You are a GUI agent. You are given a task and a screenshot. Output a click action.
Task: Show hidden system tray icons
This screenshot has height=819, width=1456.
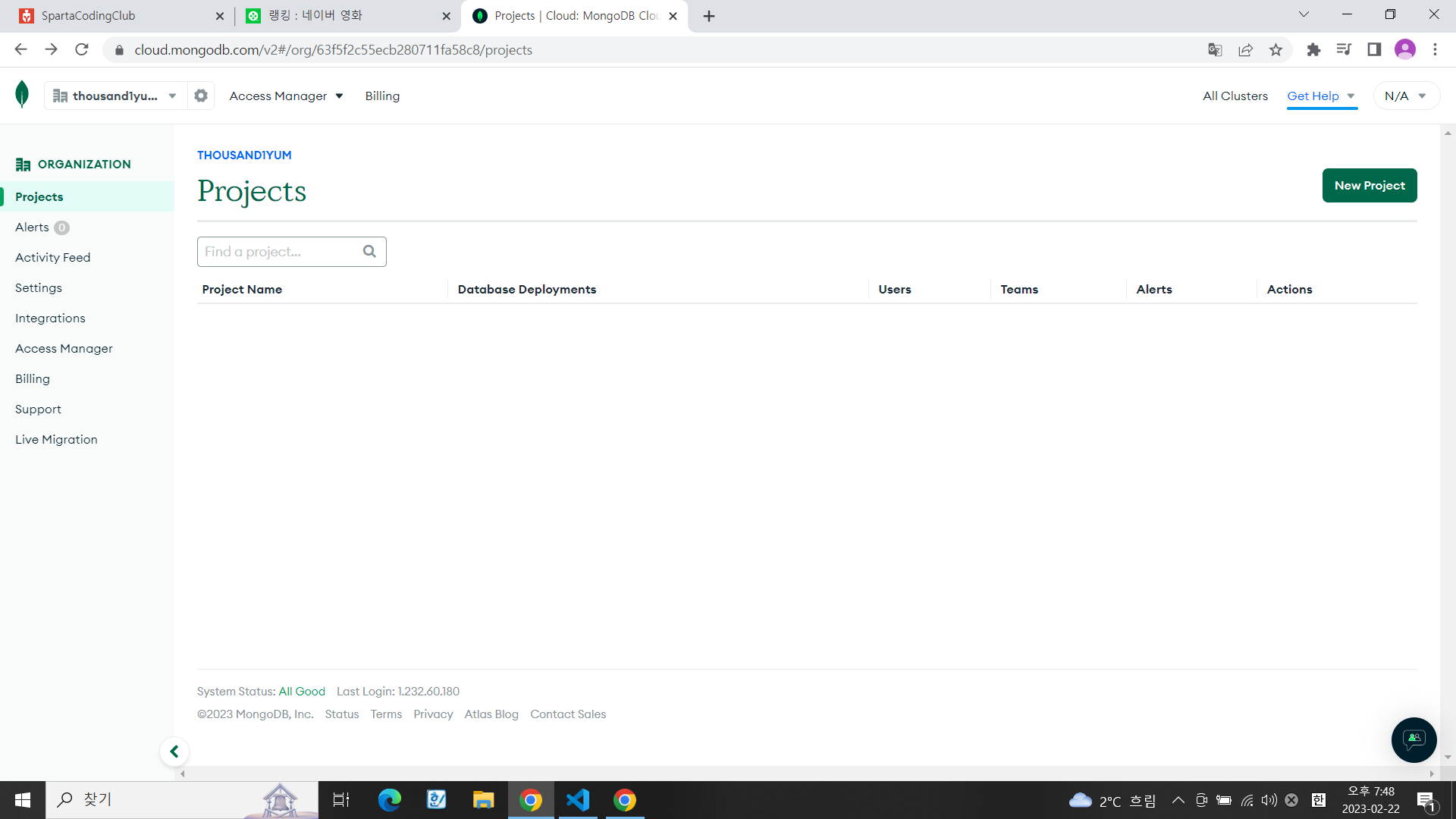[1178, 800]
